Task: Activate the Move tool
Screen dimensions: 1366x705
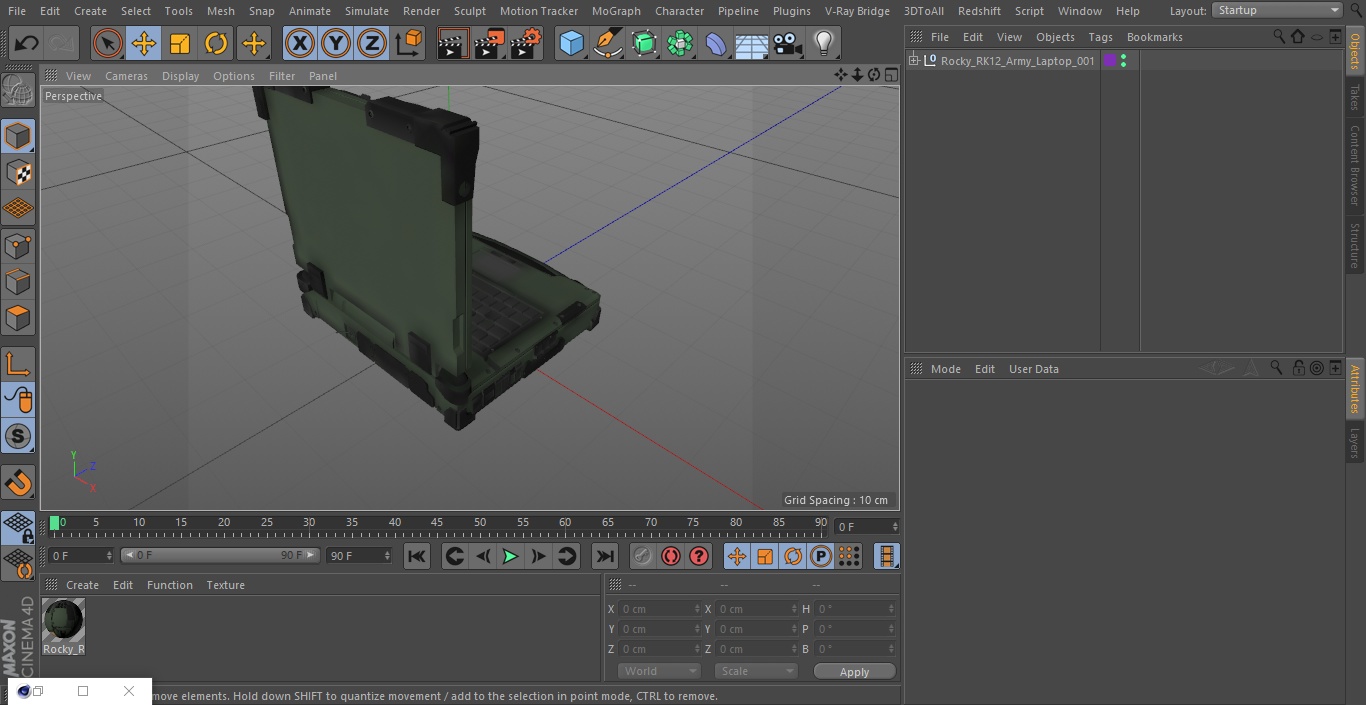Action: click(x=144, y=44)
